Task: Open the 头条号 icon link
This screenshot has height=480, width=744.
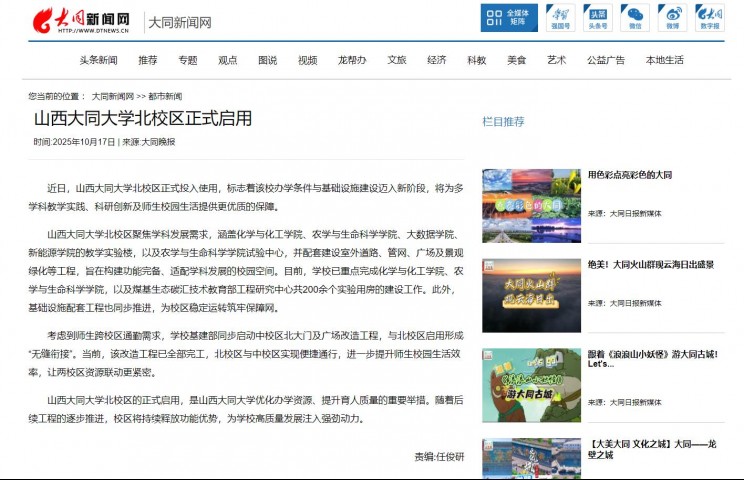Action: point(597,17)
